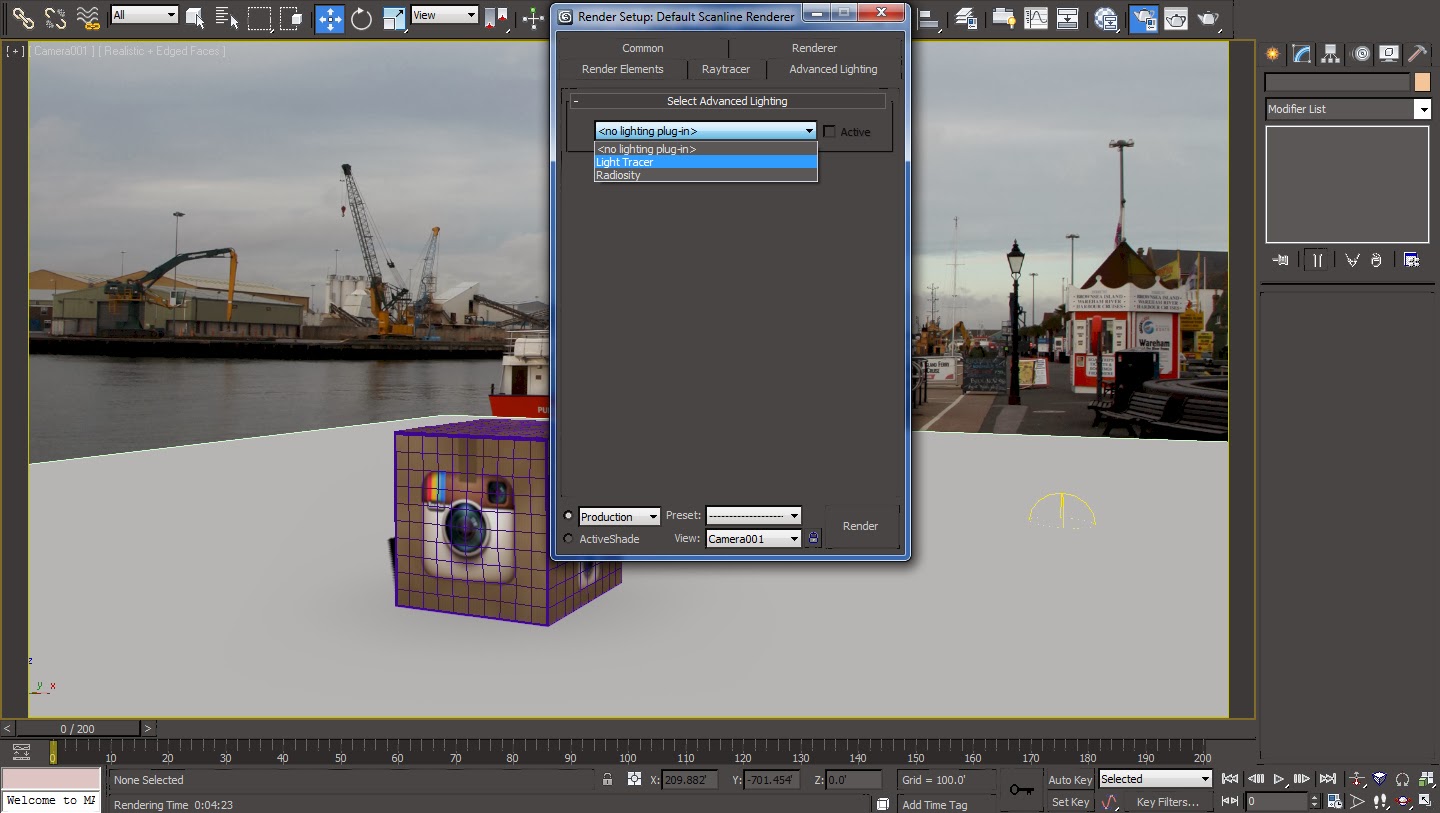Viewport: 1440px width, 813px height.
Task: Choose the ActiveShade radio option
Action: coord(569,539)
